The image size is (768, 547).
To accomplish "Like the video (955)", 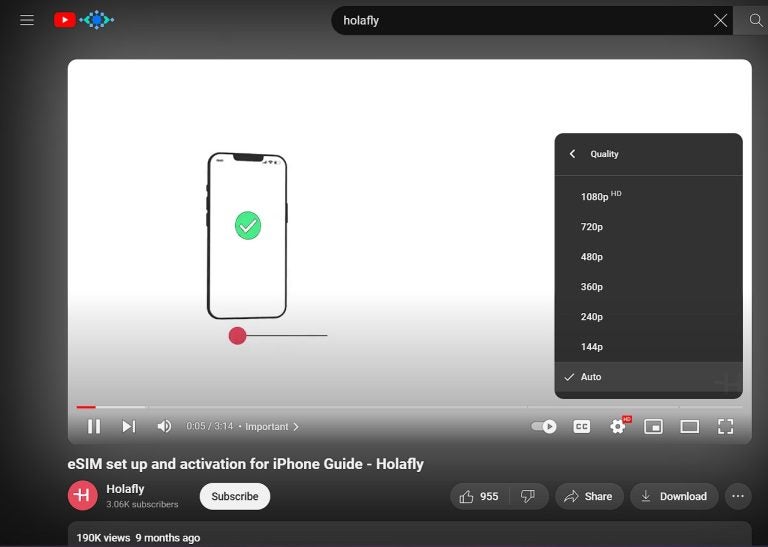I will pyautogui.click(x=479, y=497).
